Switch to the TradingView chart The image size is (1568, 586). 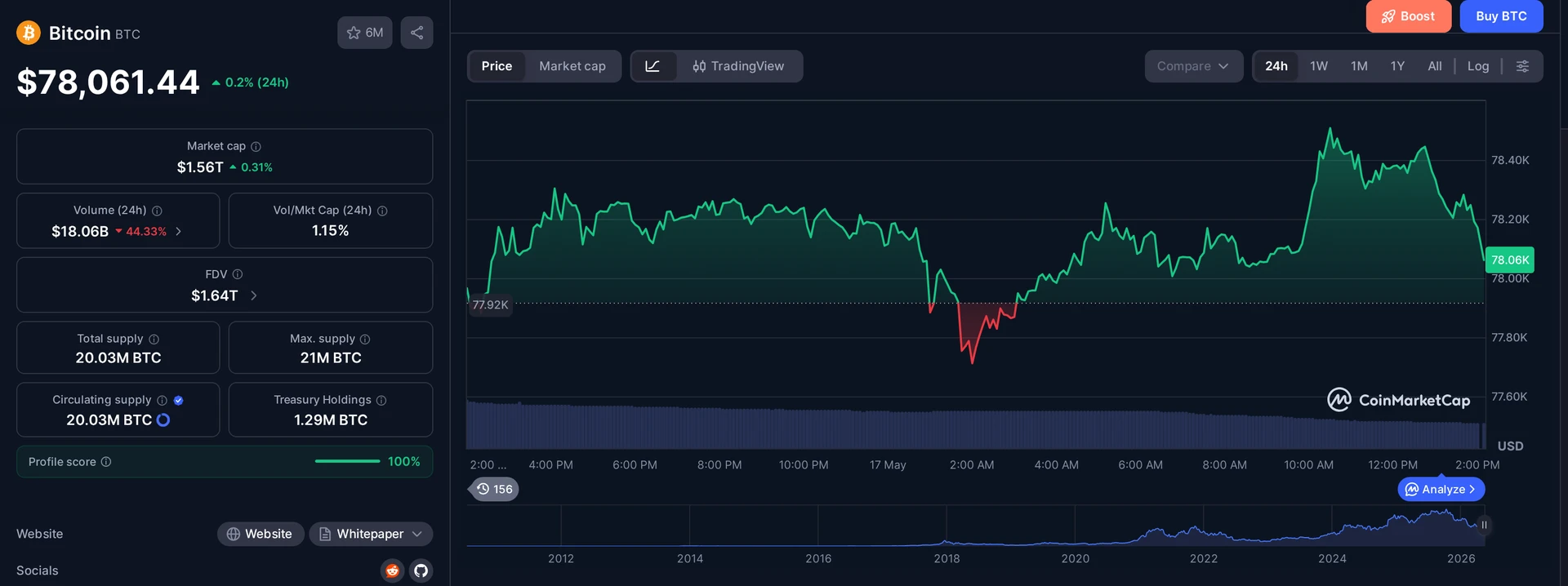coord(739,66)
